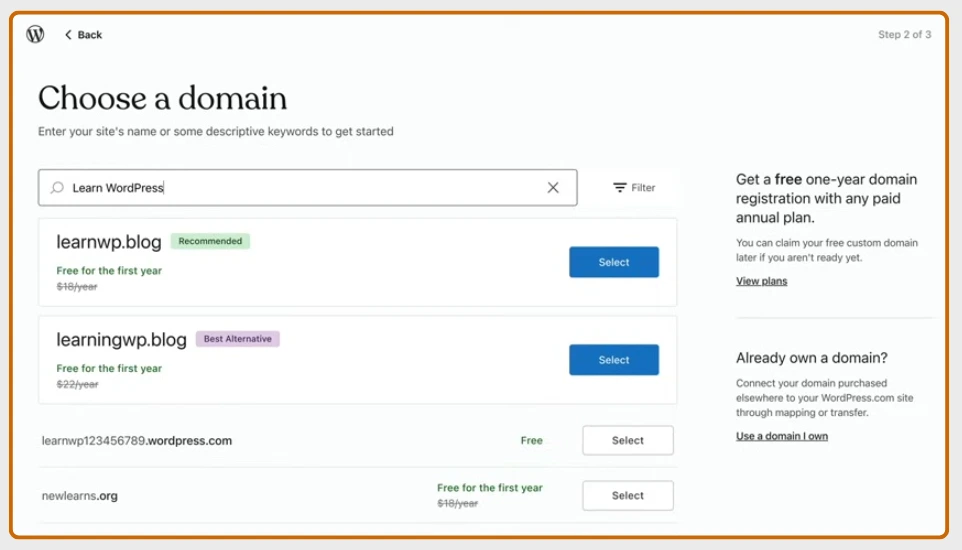Open the Filter options

[634, 187]
